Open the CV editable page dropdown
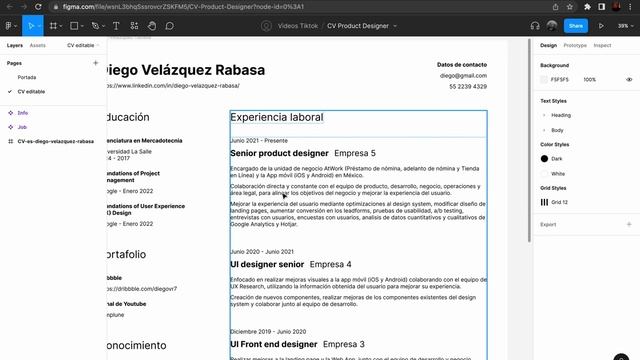Viewport: 640px width, 360px height. point(83,45)
